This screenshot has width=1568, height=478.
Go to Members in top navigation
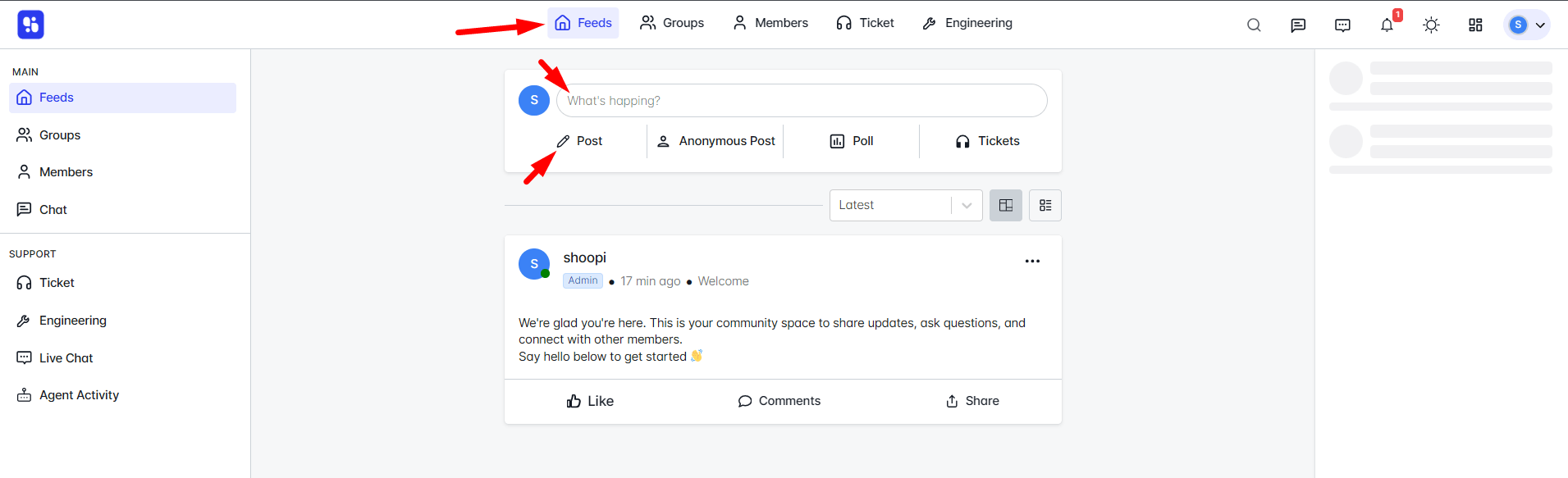coord(770,23)
